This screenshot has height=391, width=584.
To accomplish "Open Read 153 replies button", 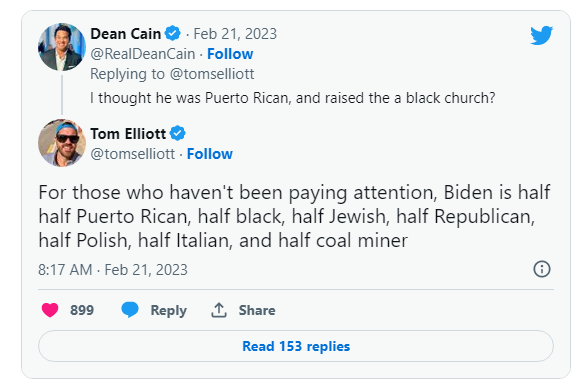I will coord(296,346).
